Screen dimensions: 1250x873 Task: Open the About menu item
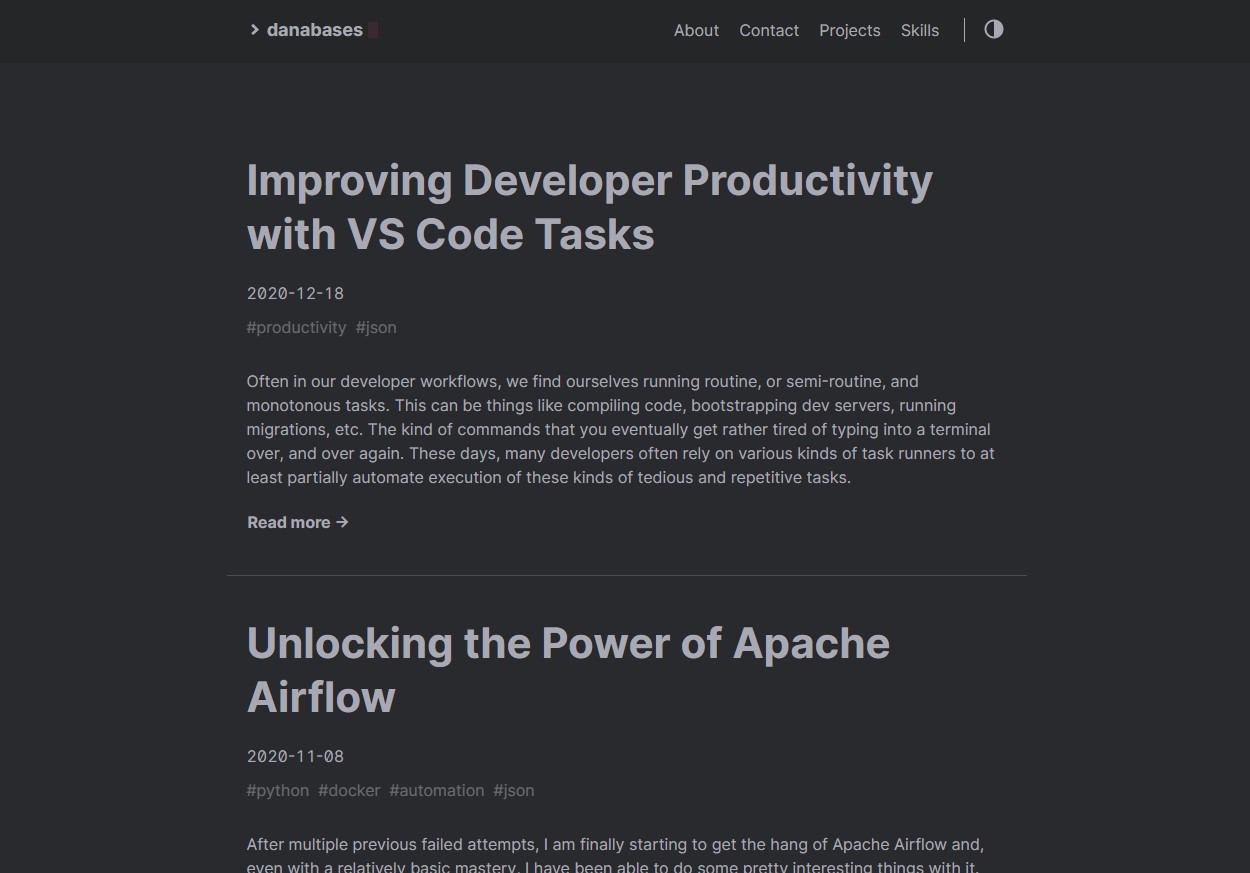(696, 30)
